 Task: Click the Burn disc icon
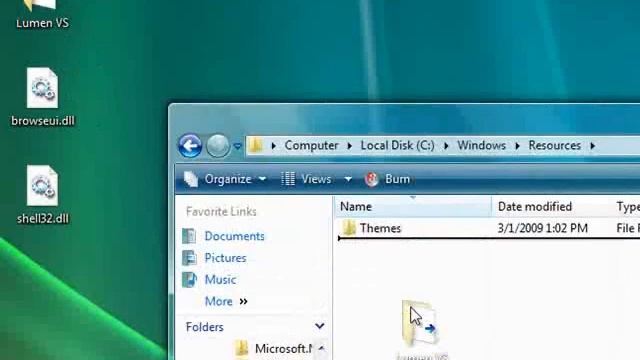coord(371,179)
